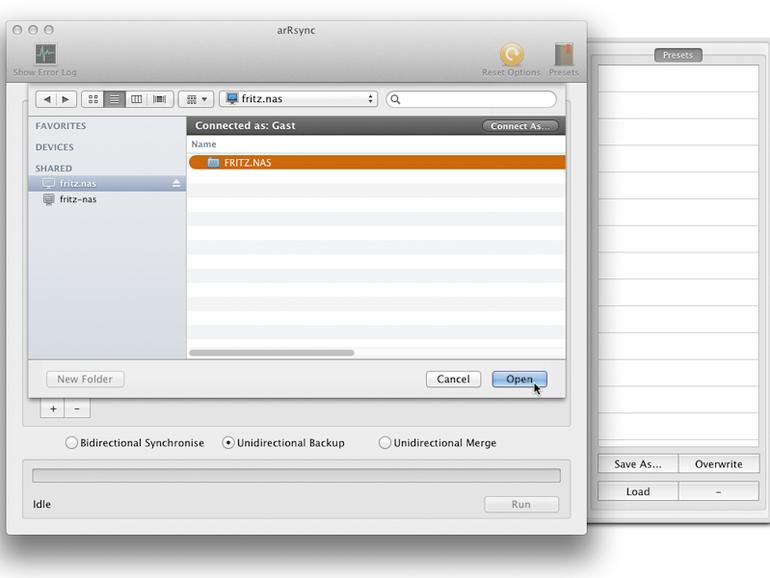Viewport: 770px width, 578px height.
Task: Toggle the Presets drawer toolbar icon
Action: (564, 55)
